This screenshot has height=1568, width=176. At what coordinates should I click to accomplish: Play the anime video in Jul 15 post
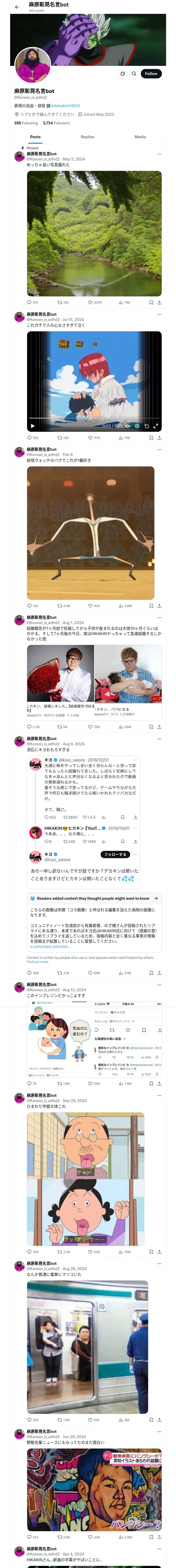[x=33, y=426]
